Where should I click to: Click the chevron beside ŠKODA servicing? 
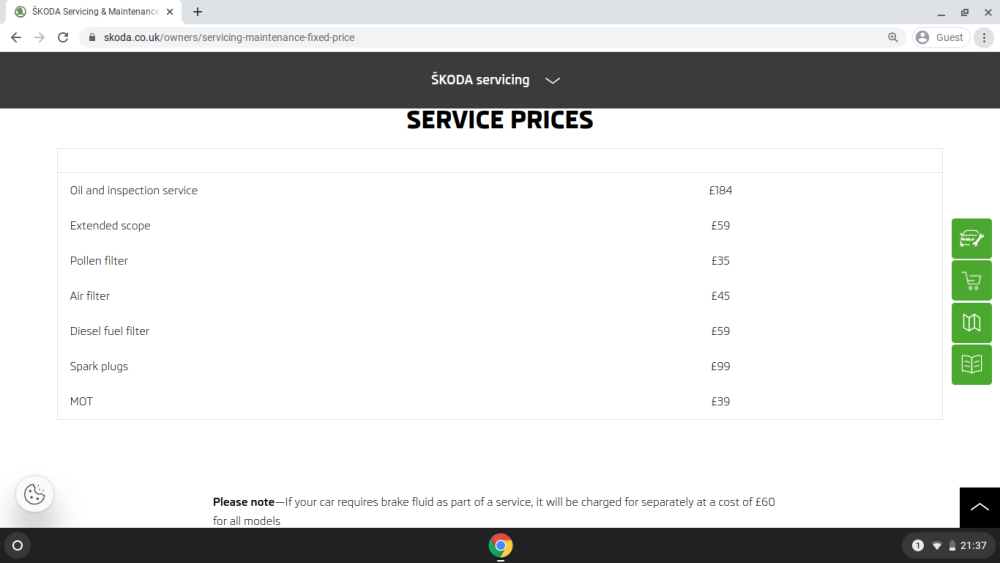click(x=552, y=80)
